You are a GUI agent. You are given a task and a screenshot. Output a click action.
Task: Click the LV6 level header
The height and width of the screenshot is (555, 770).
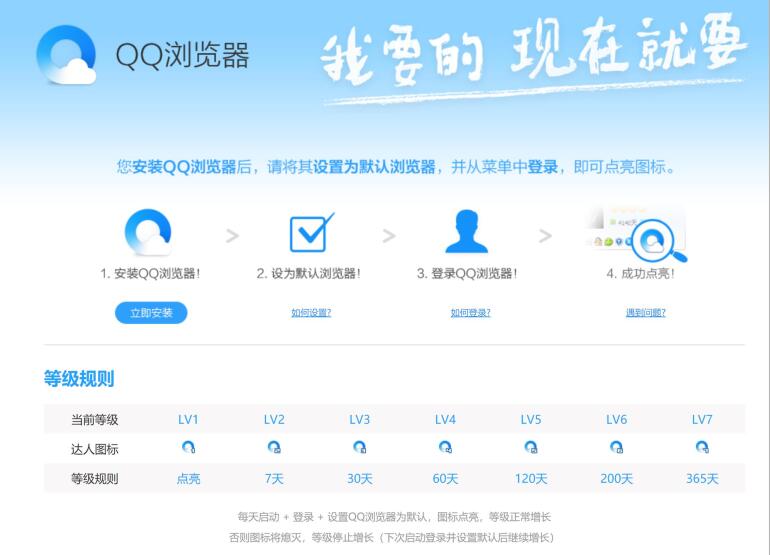(x=616, y=419)
